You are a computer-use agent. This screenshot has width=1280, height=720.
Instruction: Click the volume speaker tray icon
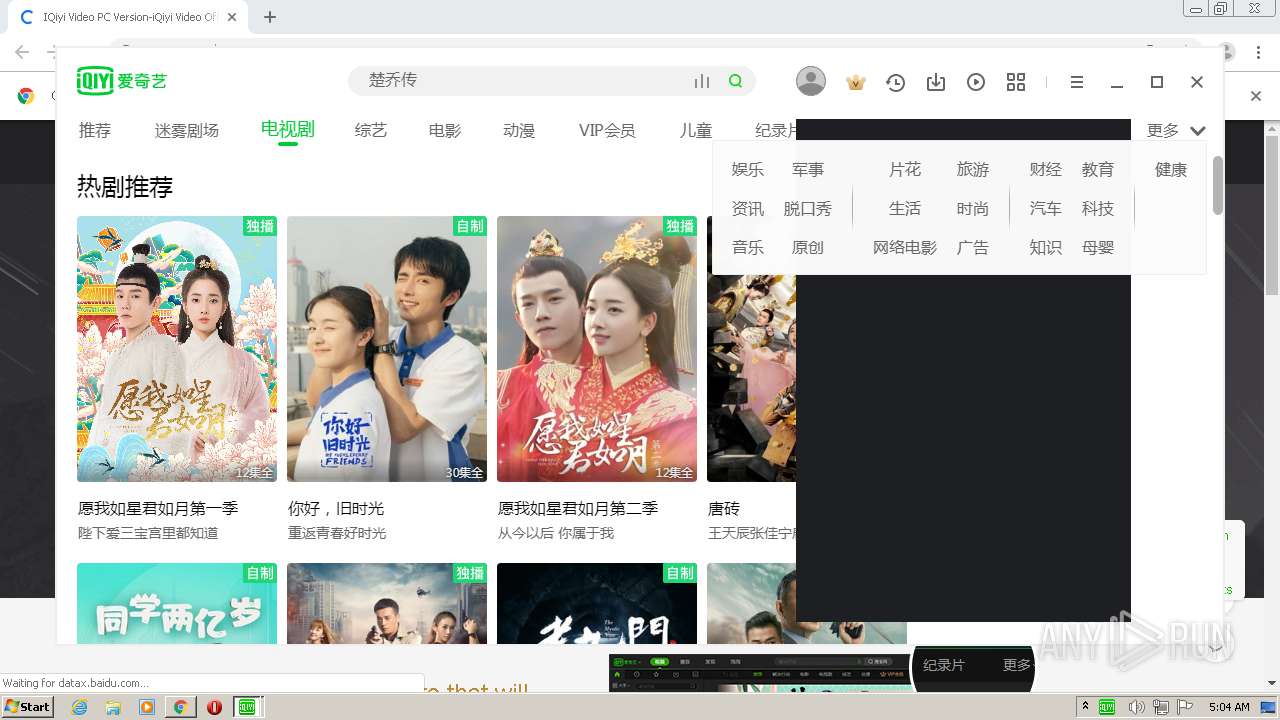point(1136,707)
